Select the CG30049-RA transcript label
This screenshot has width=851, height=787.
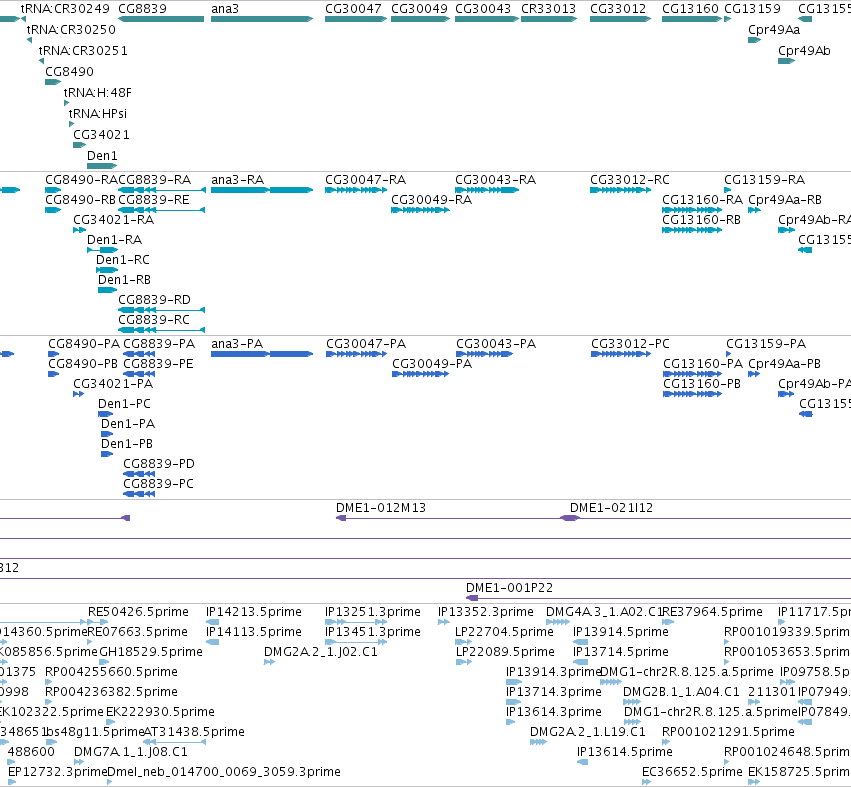click(431, 200)
